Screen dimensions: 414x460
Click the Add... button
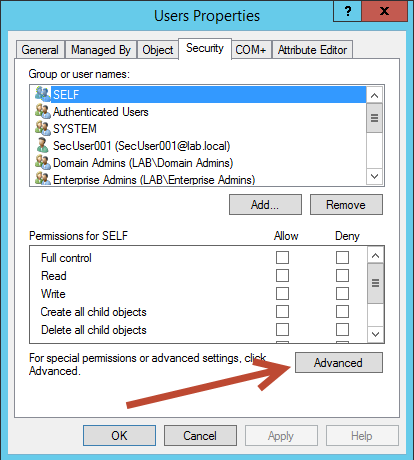265,205
